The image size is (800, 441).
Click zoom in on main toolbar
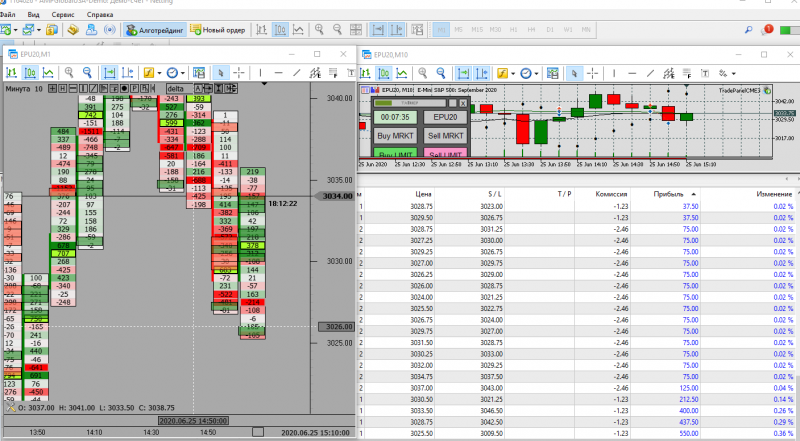(x=319, y=30)
